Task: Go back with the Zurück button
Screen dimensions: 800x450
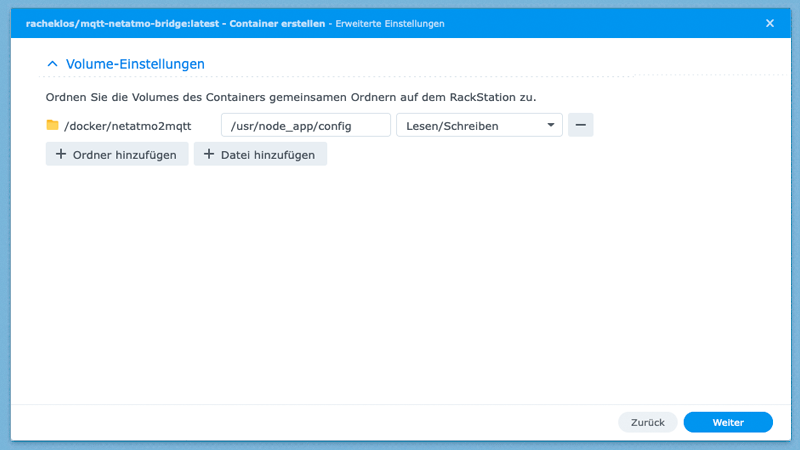Action: [x=648, y=422]
